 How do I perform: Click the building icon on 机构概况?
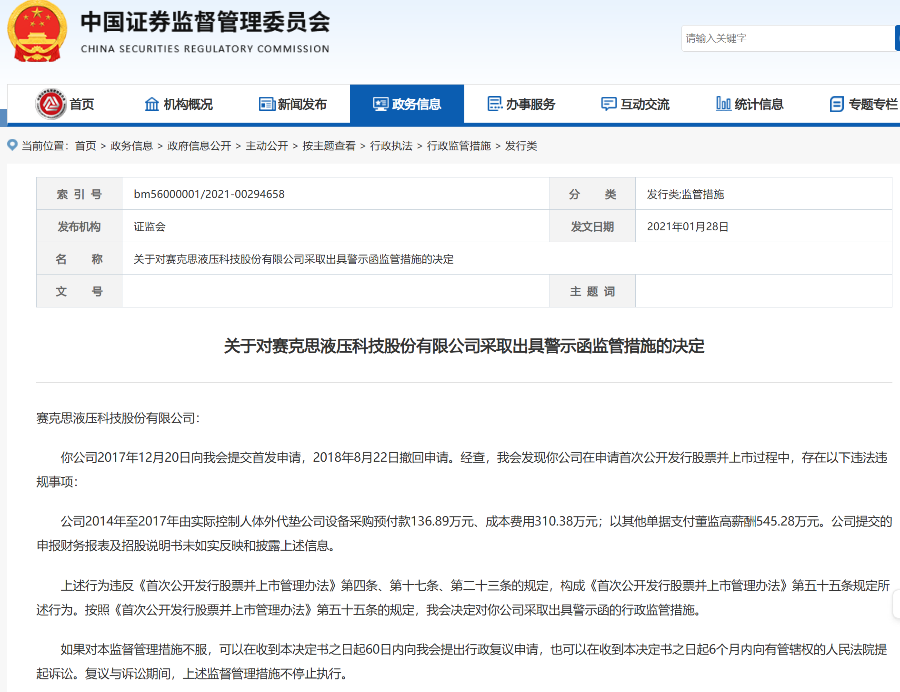click(x=150, y=103)
